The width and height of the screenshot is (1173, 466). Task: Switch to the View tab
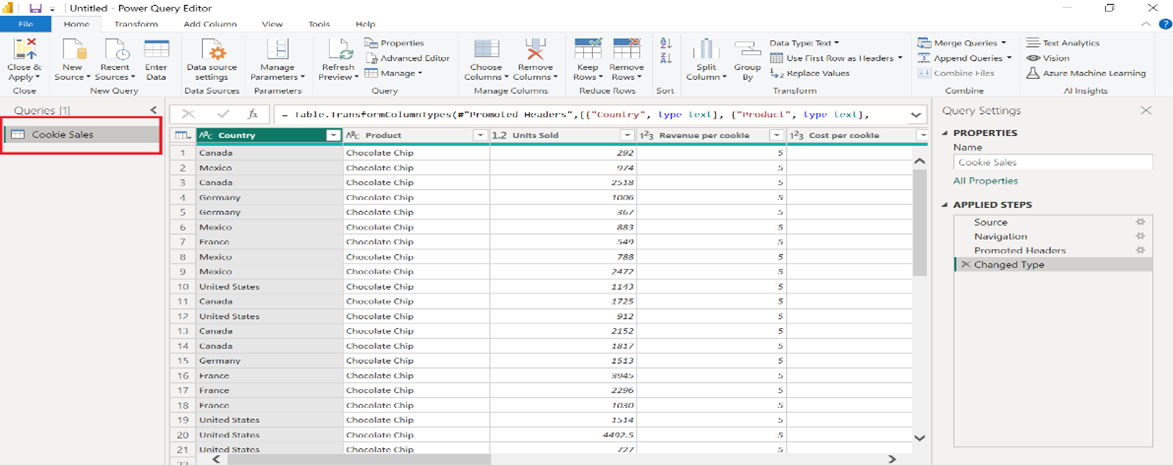[x=272, y=24]
